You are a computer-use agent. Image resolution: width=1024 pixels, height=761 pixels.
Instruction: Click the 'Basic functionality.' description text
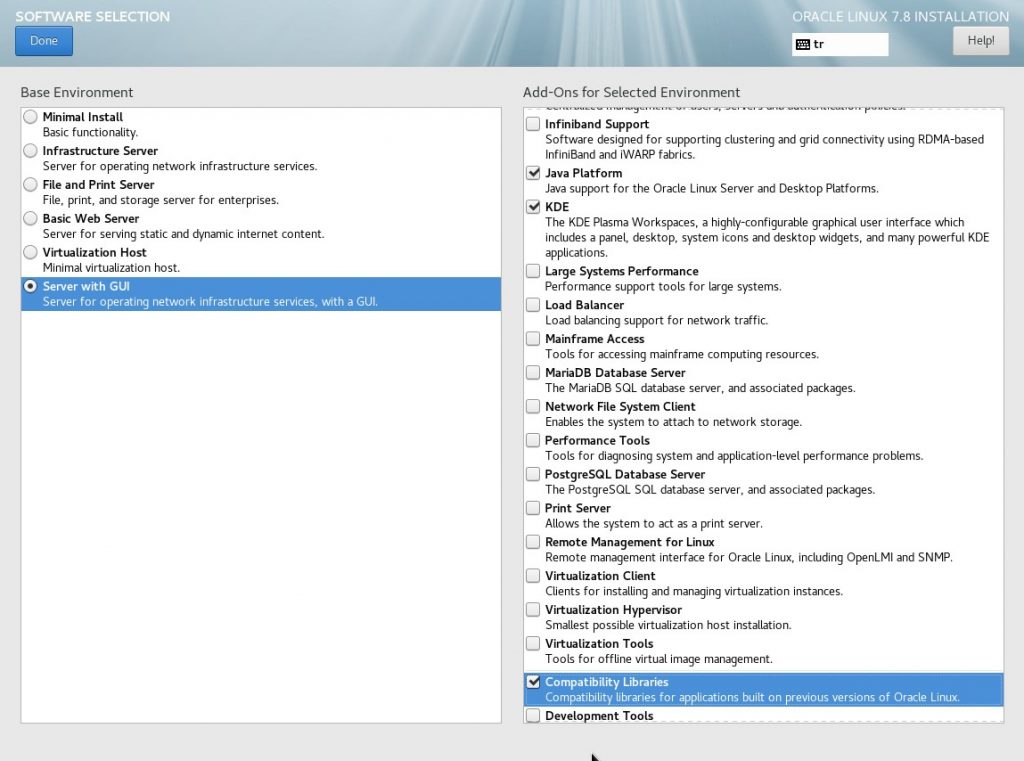(x=90, y=133)
